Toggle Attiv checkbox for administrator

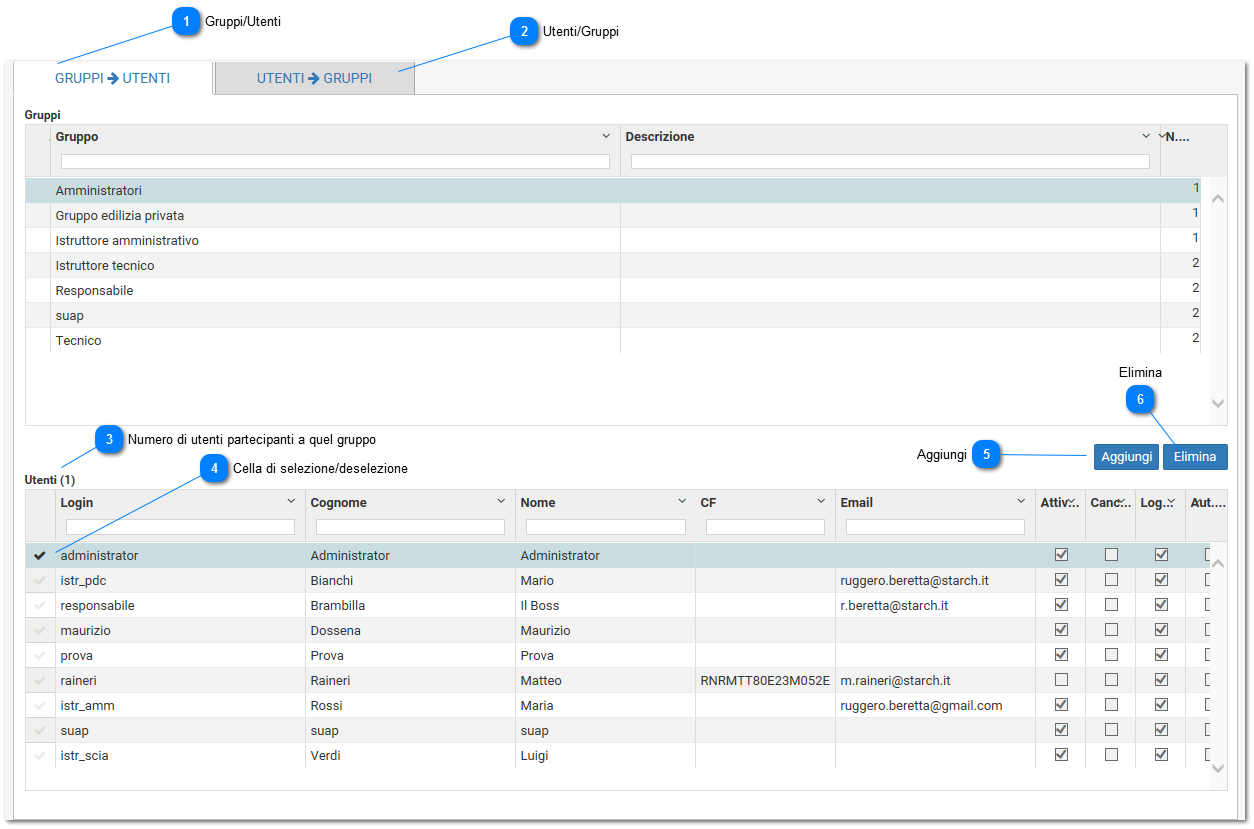coord(1061,554)
